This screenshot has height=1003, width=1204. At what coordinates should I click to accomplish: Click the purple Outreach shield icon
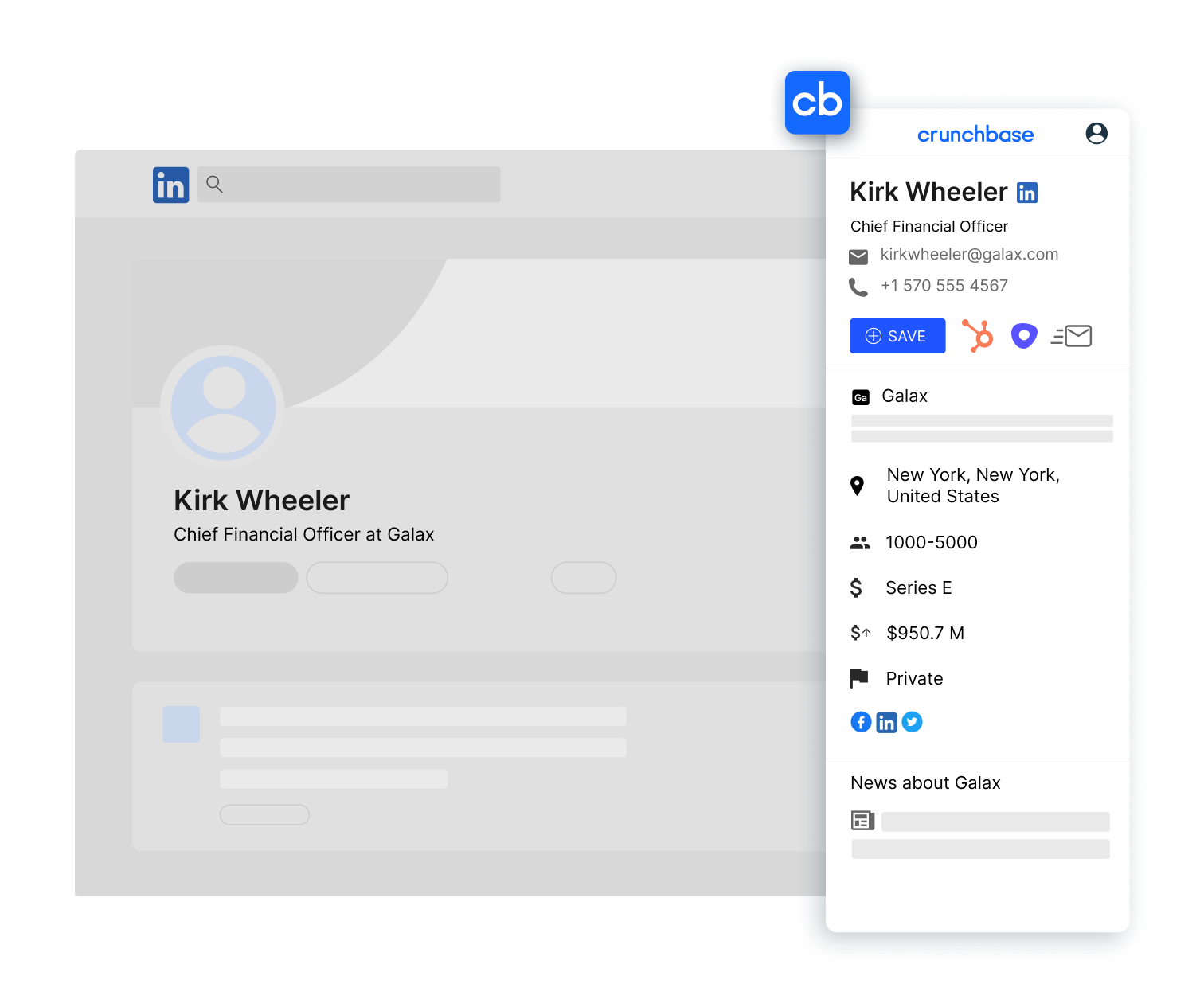(1024, 336)
